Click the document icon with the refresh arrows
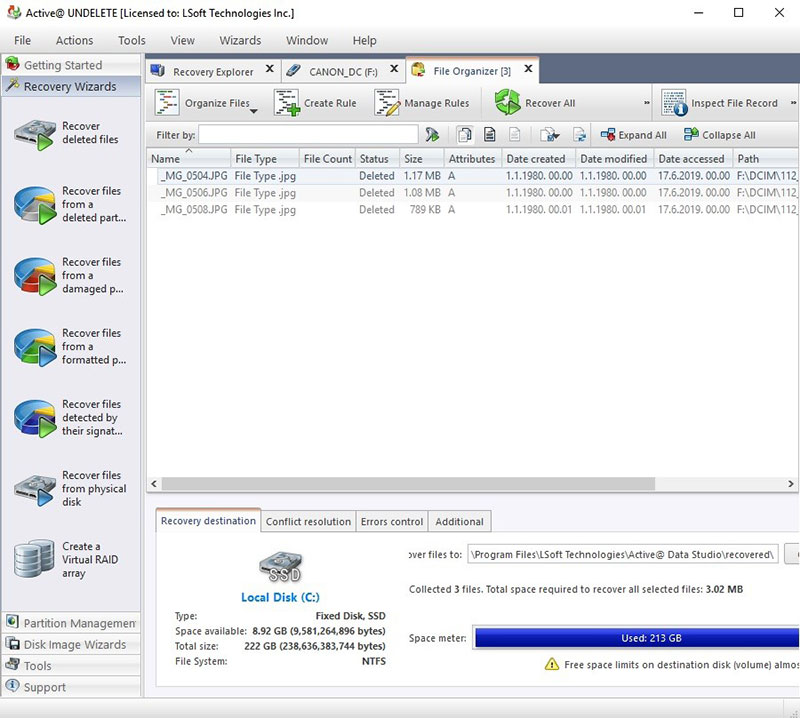Image resolution: width=800 pixels, height=718 pixels. pos(579,135)
